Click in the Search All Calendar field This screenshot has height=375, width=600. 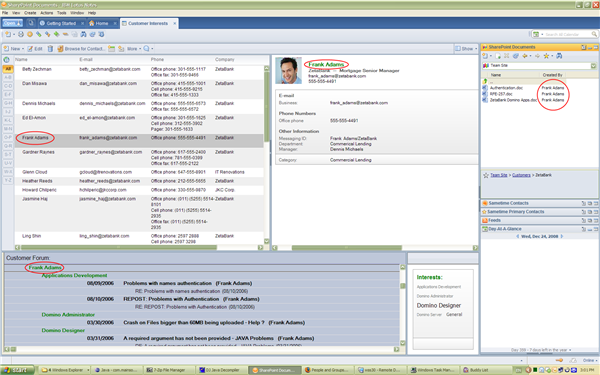pos(567,34)
